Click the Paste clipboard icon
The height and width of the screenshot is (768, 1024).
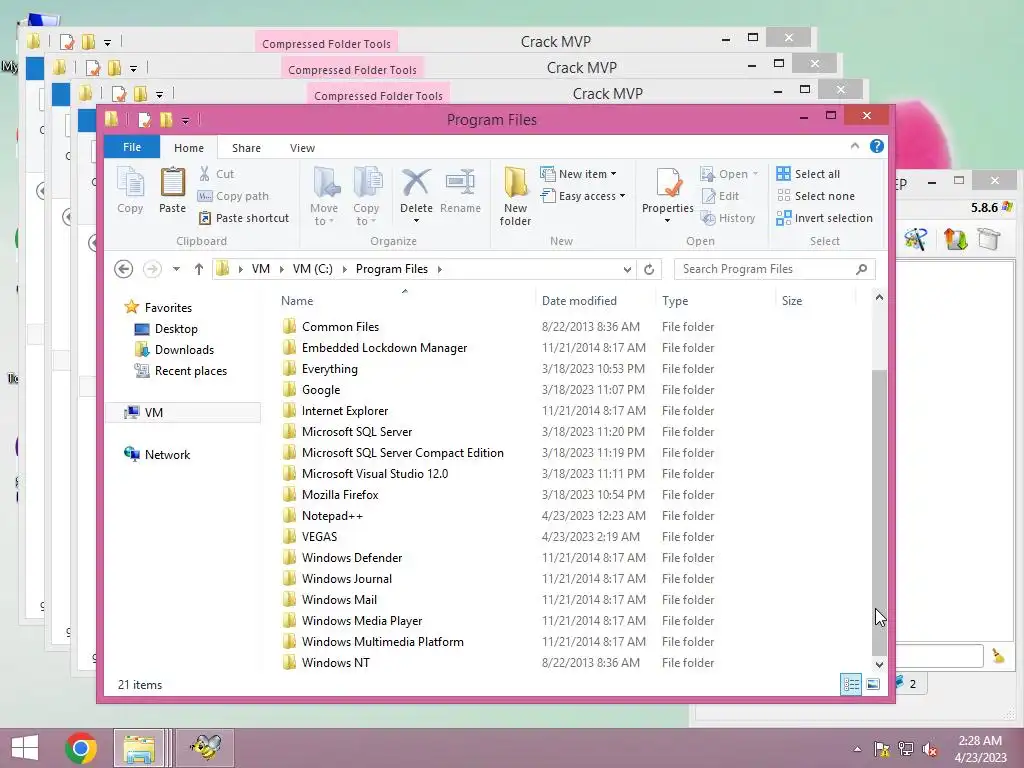click(172, 189)
